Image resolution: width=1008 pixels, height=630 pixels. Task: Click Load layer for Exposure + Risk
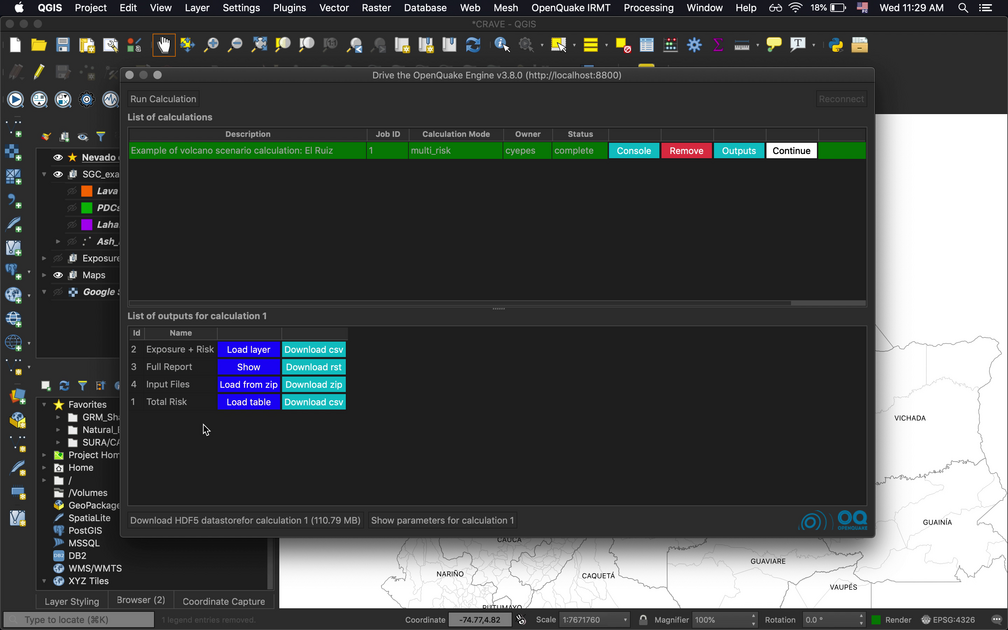click(248, 350)
